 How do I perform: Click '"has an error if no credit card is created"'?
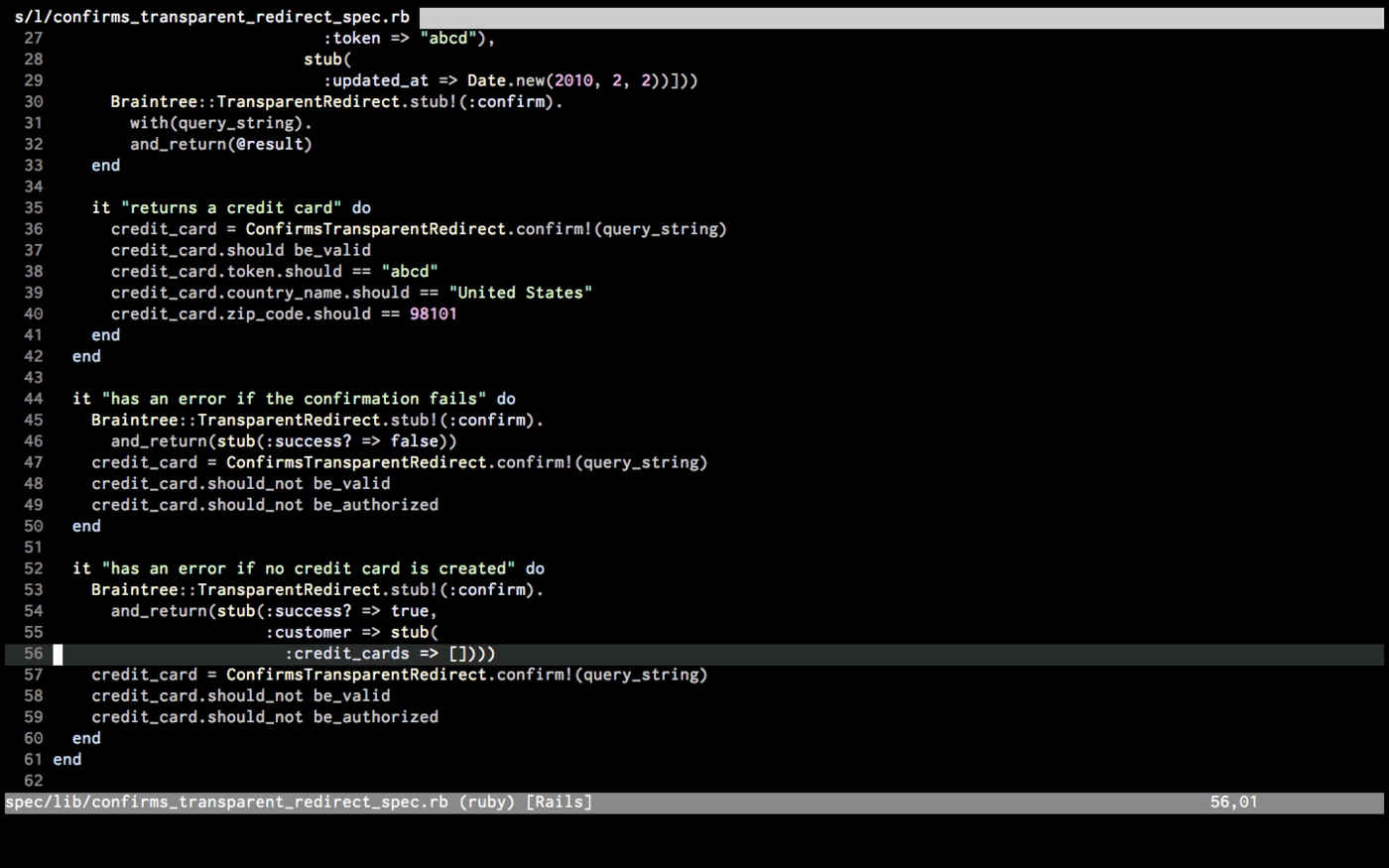309,568
